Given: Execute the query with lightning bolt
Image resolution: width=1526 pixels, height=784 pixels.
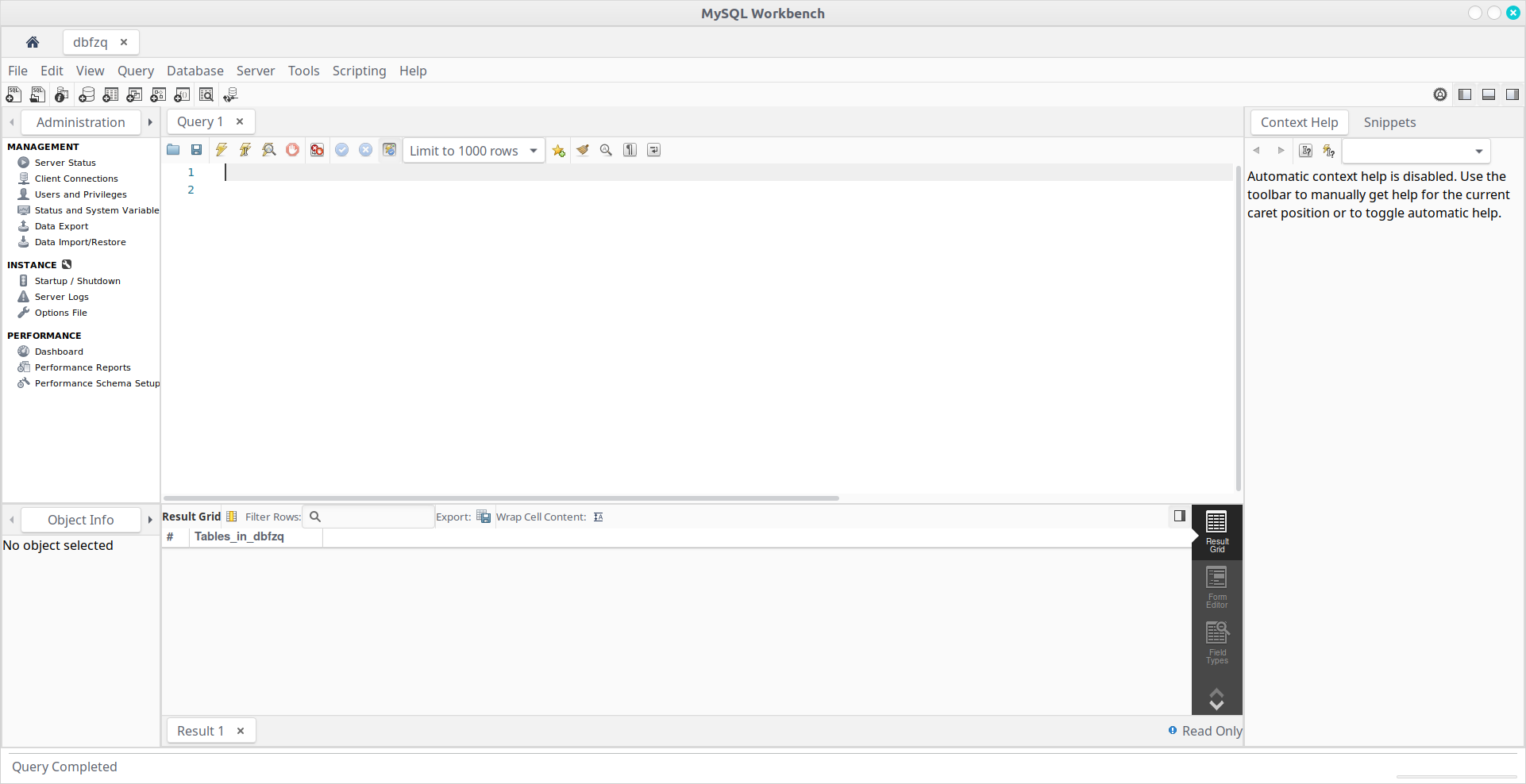Looking at the screenshot, I should coord(222,150).
